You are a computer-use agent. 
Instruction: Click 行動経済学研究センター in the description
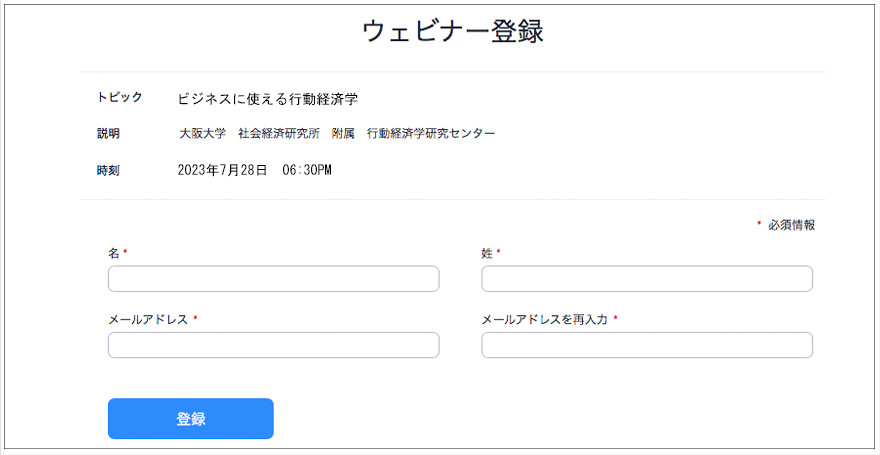[430, 134]
